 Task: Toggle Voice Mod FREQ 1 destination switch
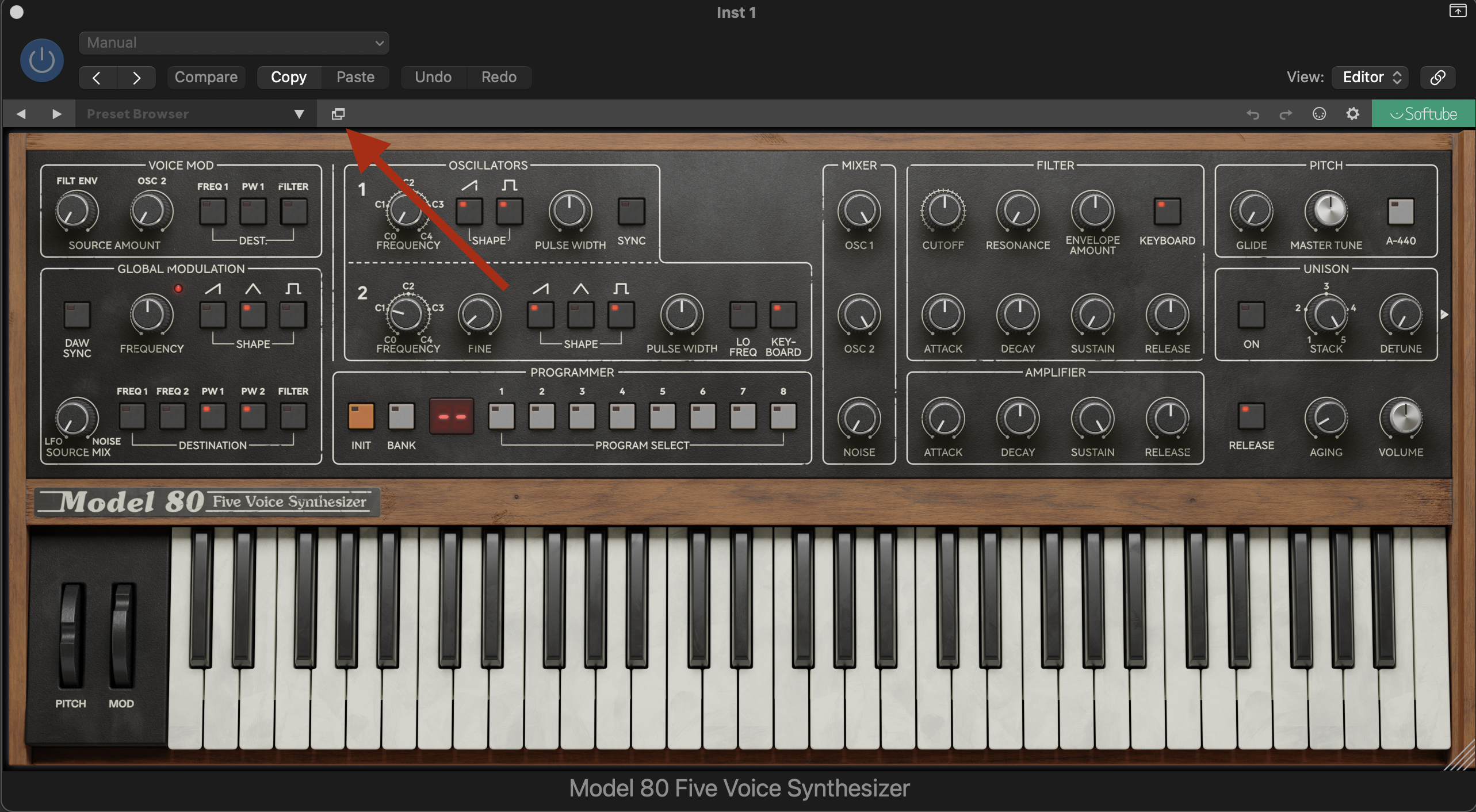click(x=213, y=212)
